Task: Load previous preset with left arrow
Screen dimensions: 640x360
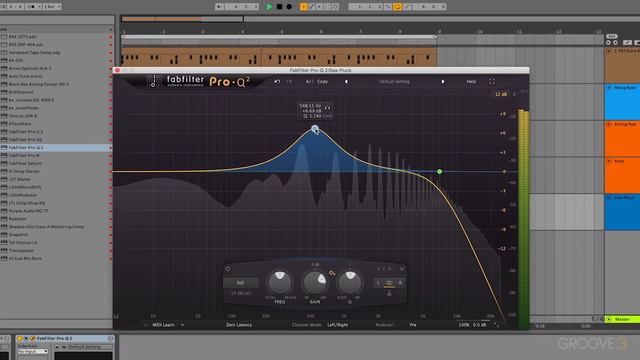Action: click(x=346, y=82)
